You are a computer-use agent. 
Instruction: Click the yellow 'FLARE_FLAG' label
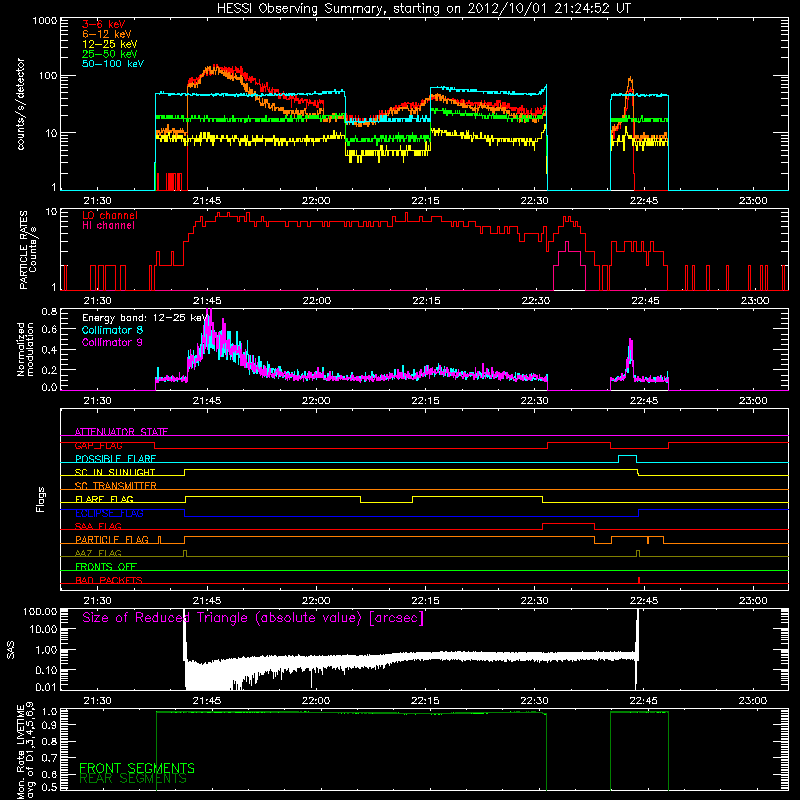tap(104, 499)
